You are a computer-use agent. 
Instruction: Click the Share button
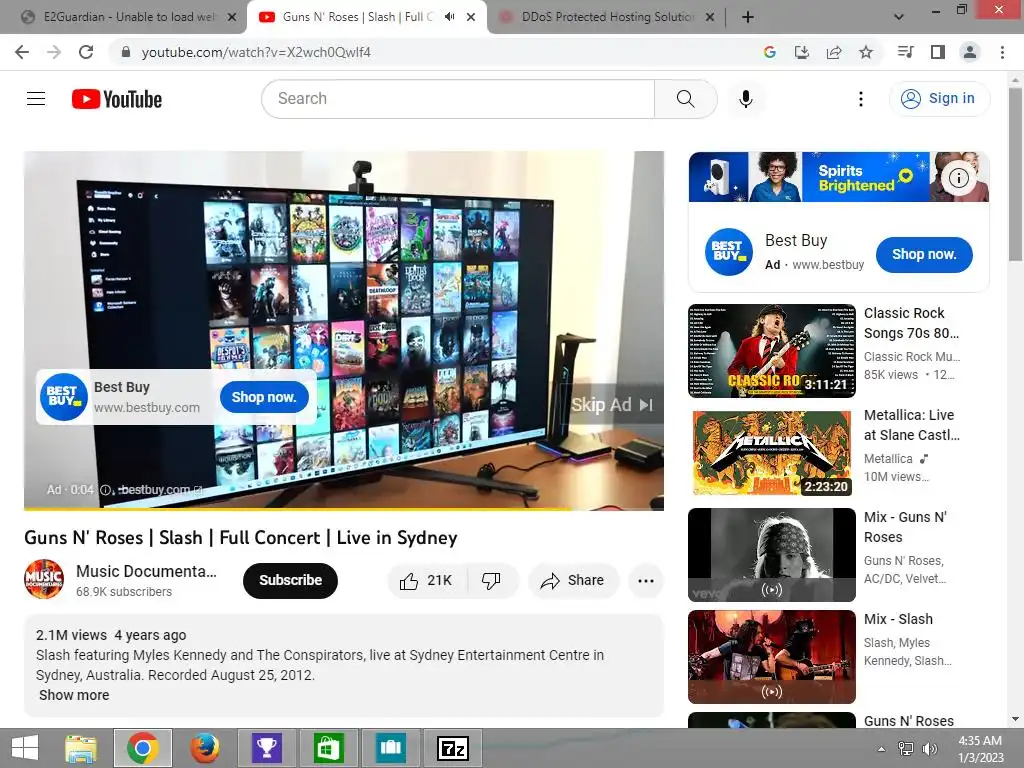[573, 581]
